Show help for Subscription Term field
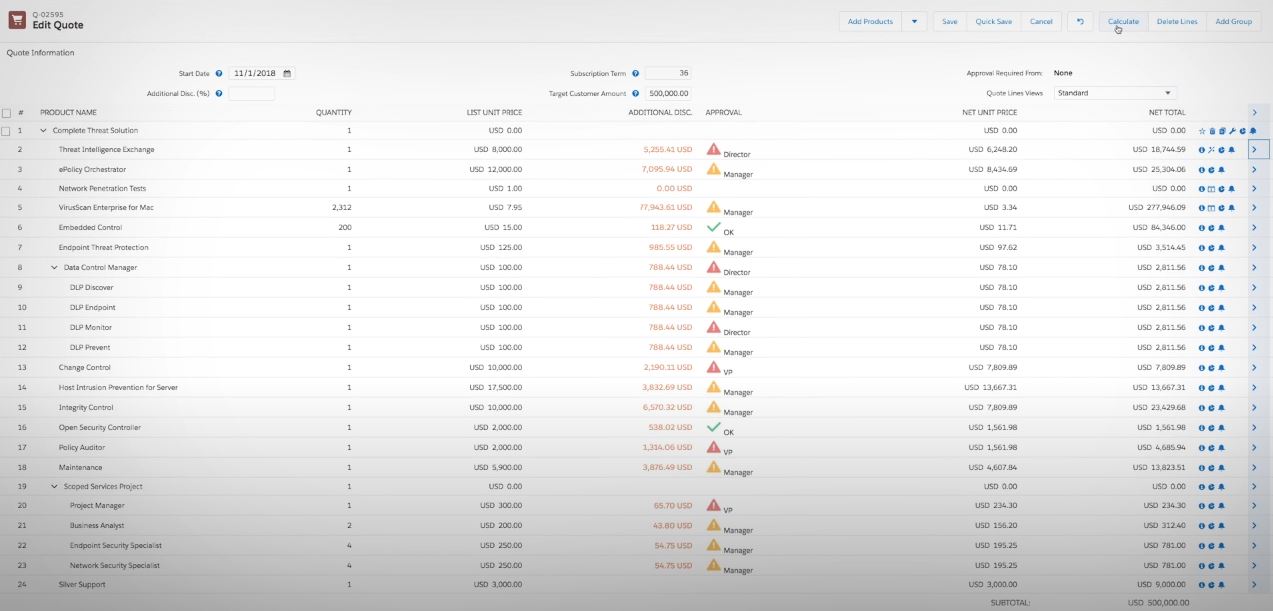The width and height of the screenshot is (1273, 611). (635, 74)
